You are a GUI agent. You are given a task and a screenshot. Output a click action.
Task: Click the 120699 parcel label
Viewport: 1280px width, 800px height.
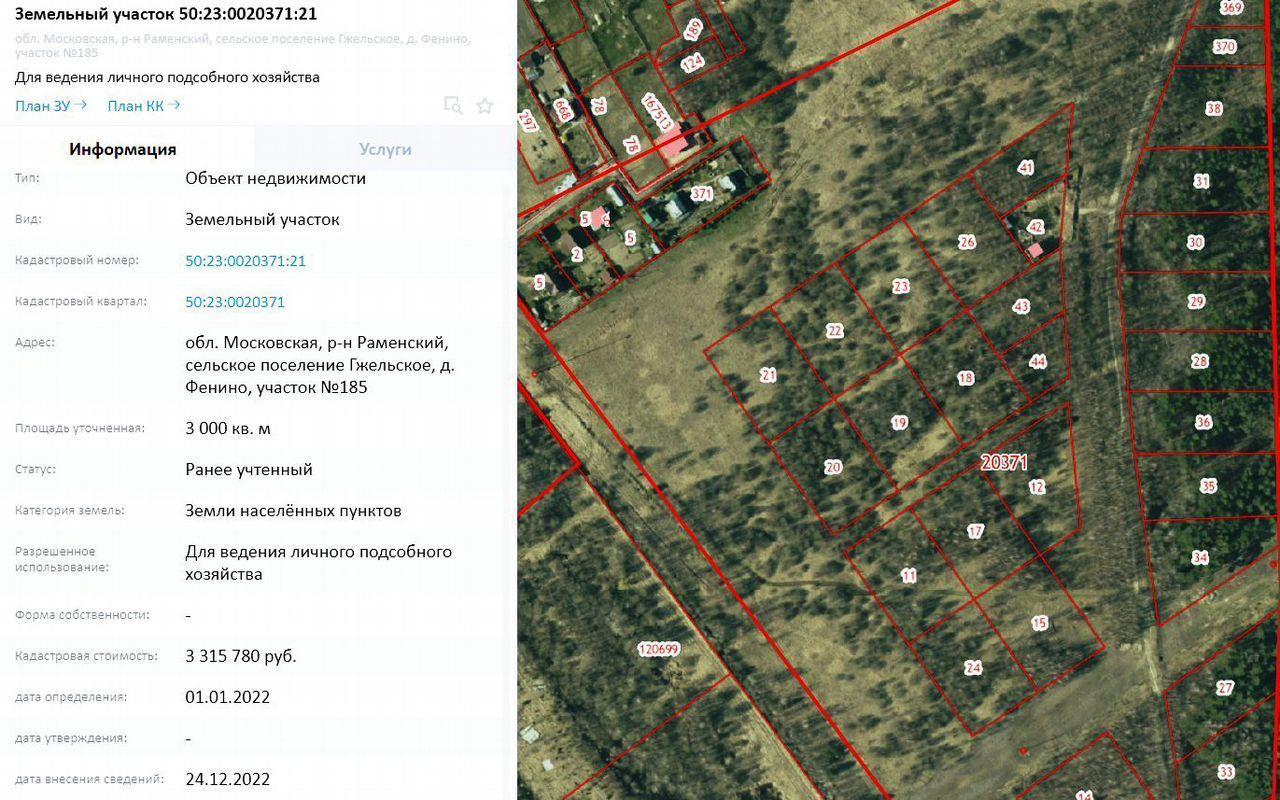point(658,649)
